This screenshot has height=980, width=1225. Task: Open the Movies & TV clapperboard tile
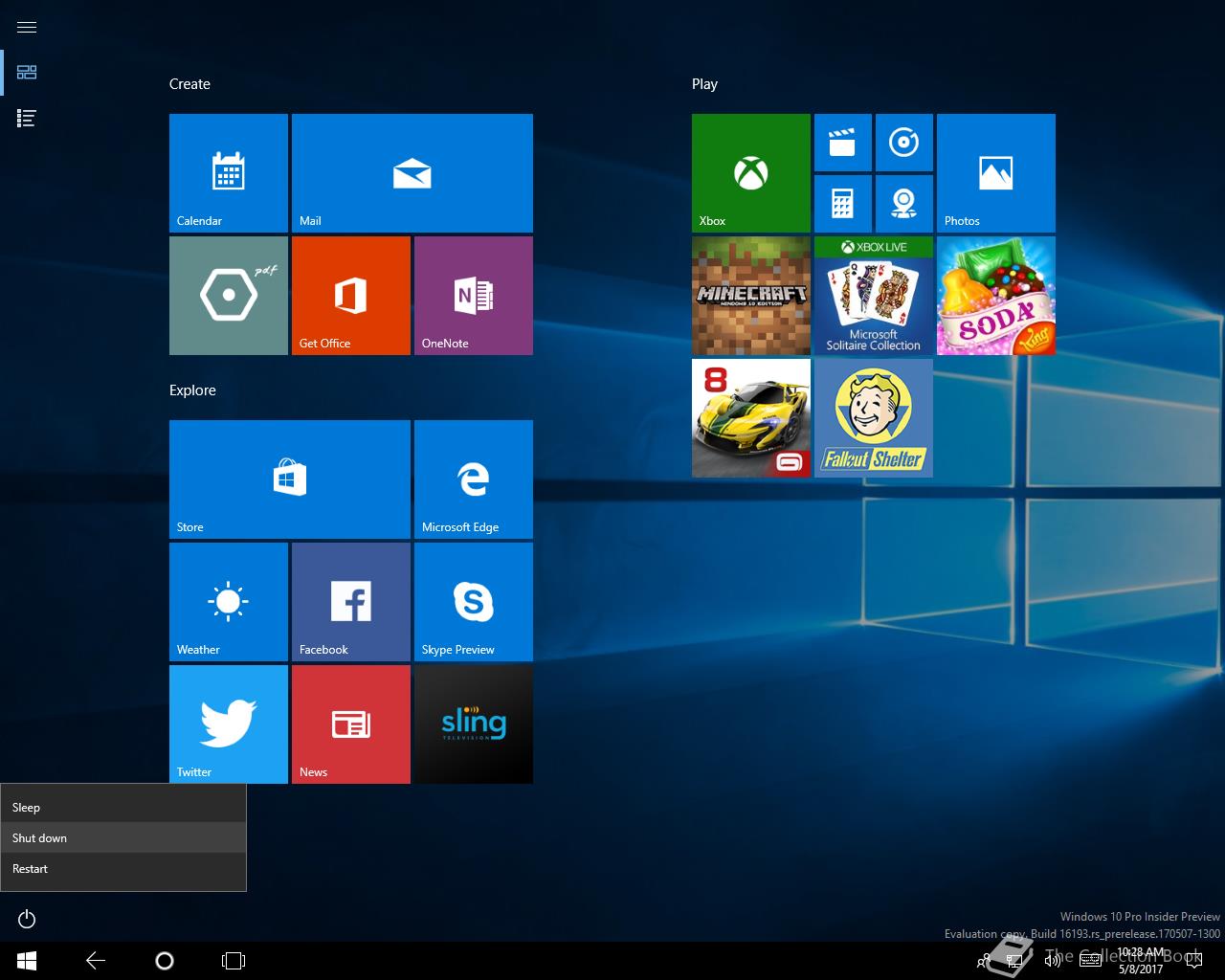[x=843, y=143]
